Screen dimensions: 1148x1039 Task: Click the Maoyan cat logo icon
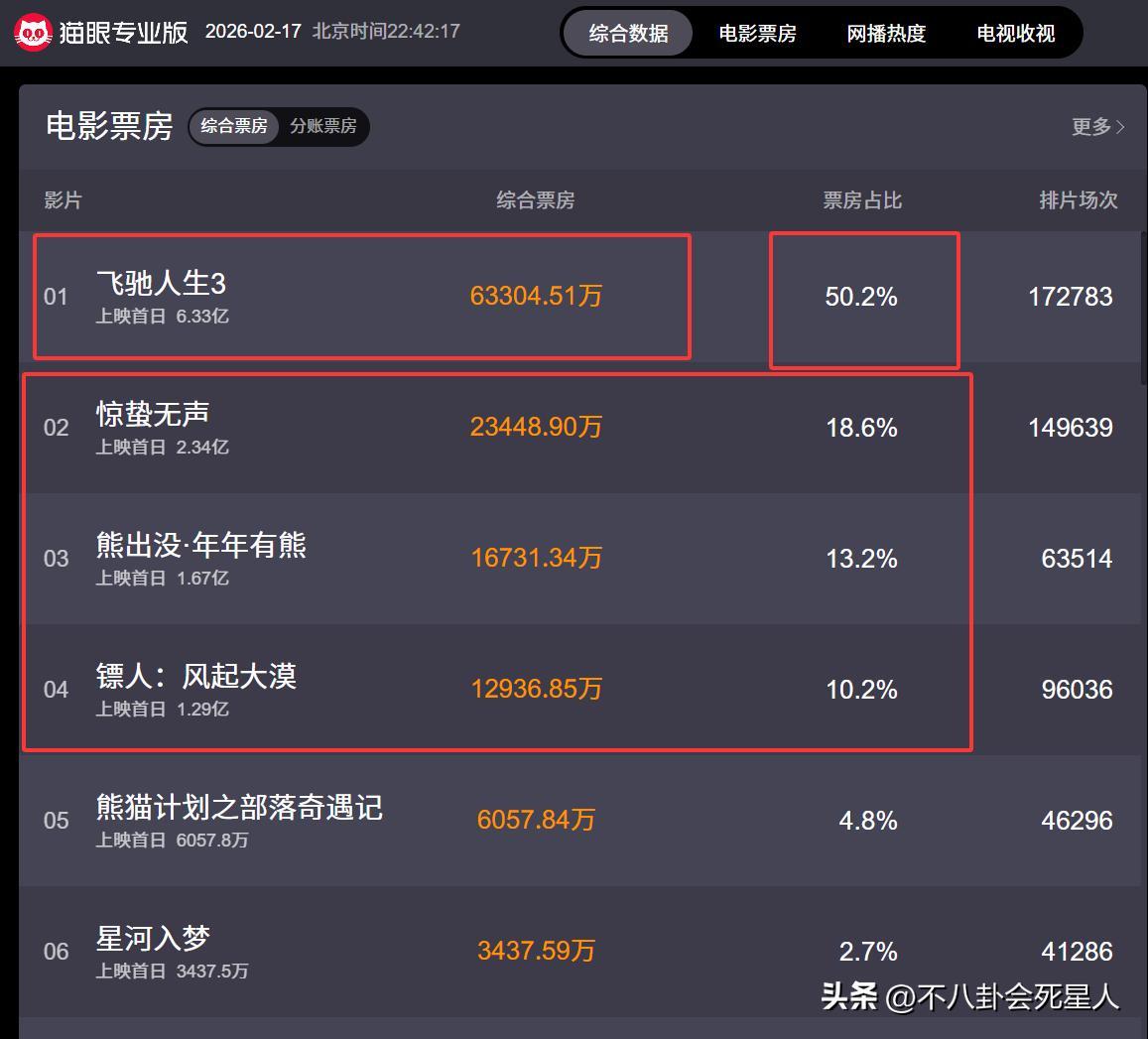pyautogui.click(x=34, y=33)
